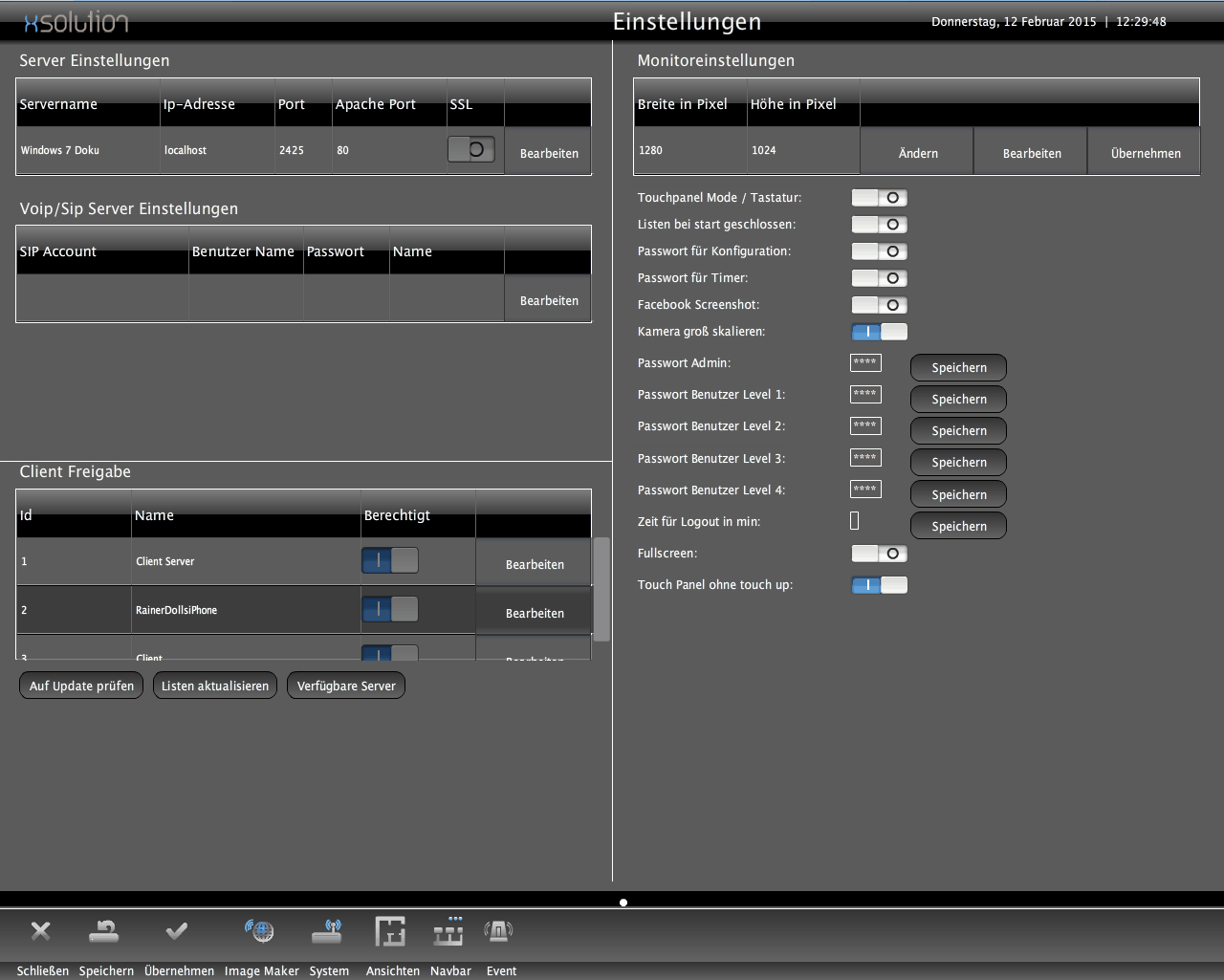1224x980 pixels.
Task: Click the Client Freigabe list scrollbar
Action: coord(601,588)
